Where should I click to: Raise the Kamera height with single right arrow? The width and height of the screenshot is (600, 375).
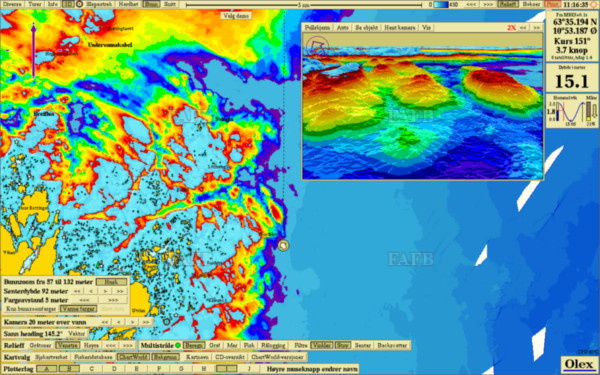click(x=132, y=322)
